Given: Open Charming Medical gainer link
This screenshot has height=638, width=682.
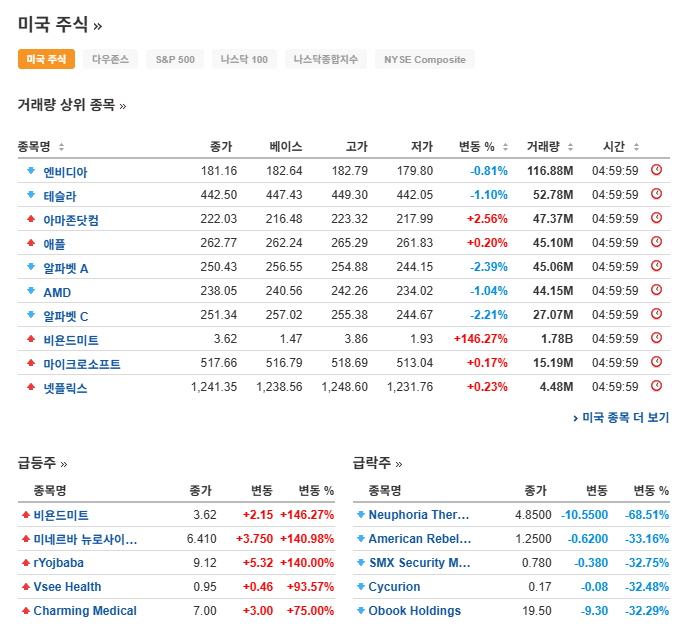Looking at the screenshot, I should [x=85, y=611].
